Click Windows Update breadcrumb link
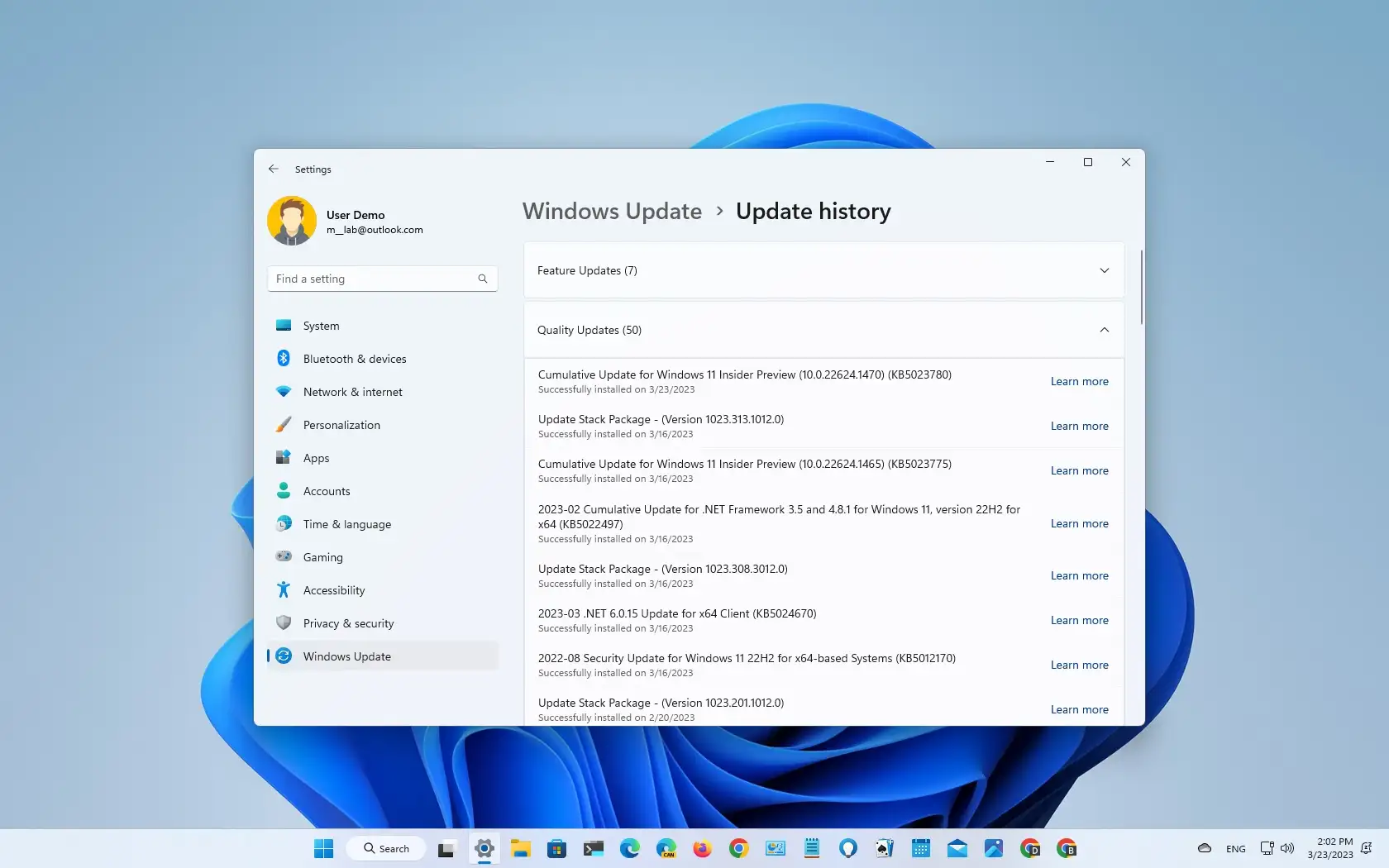Screen dimensions: 1389x868 [x=612, y=212]
